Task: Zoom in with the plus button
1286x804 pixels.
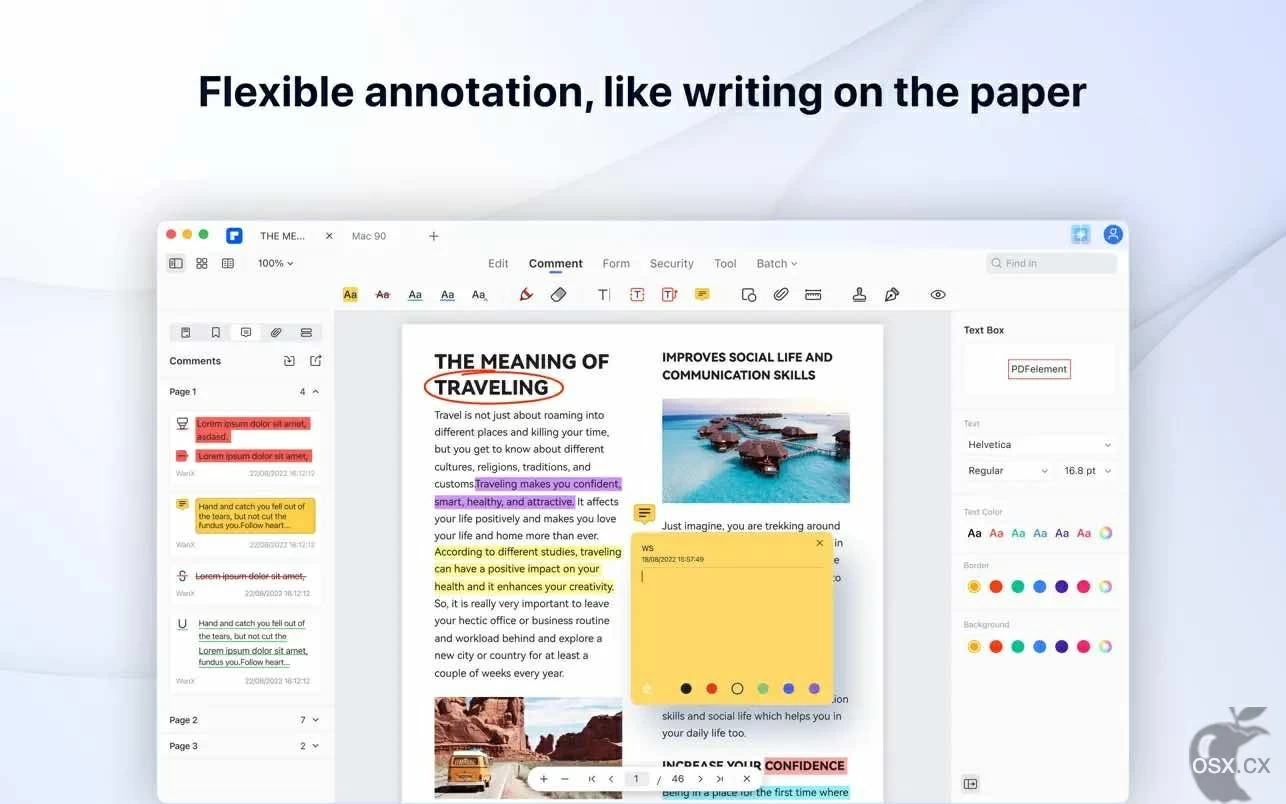Action: point(544,779)
